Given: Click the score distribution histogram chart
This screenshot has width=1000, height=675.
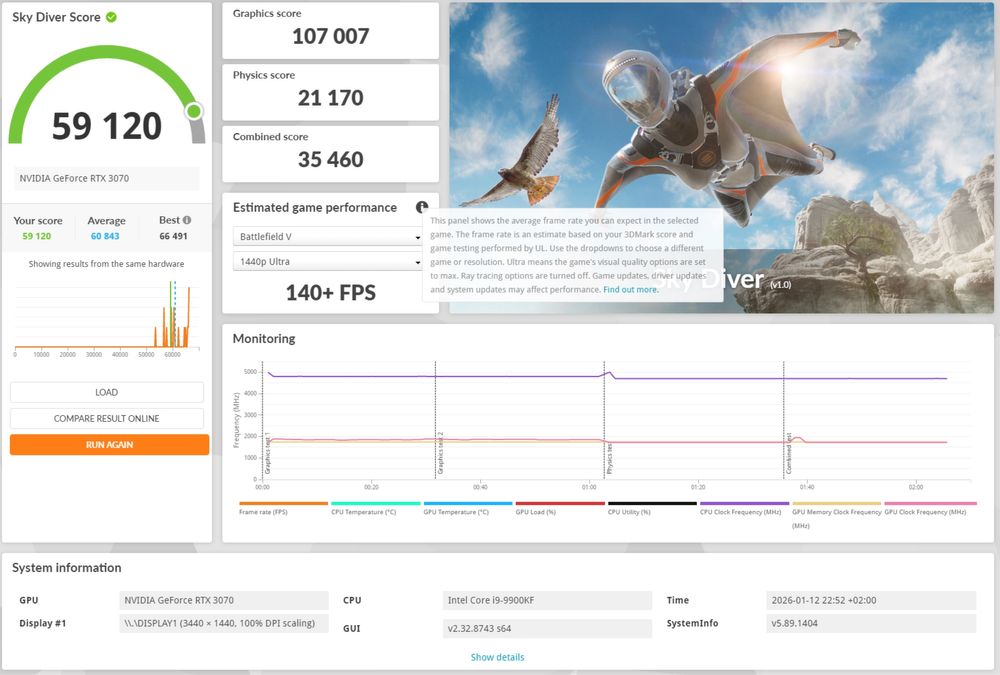Looking at the screenshot, I should (107, 317).
